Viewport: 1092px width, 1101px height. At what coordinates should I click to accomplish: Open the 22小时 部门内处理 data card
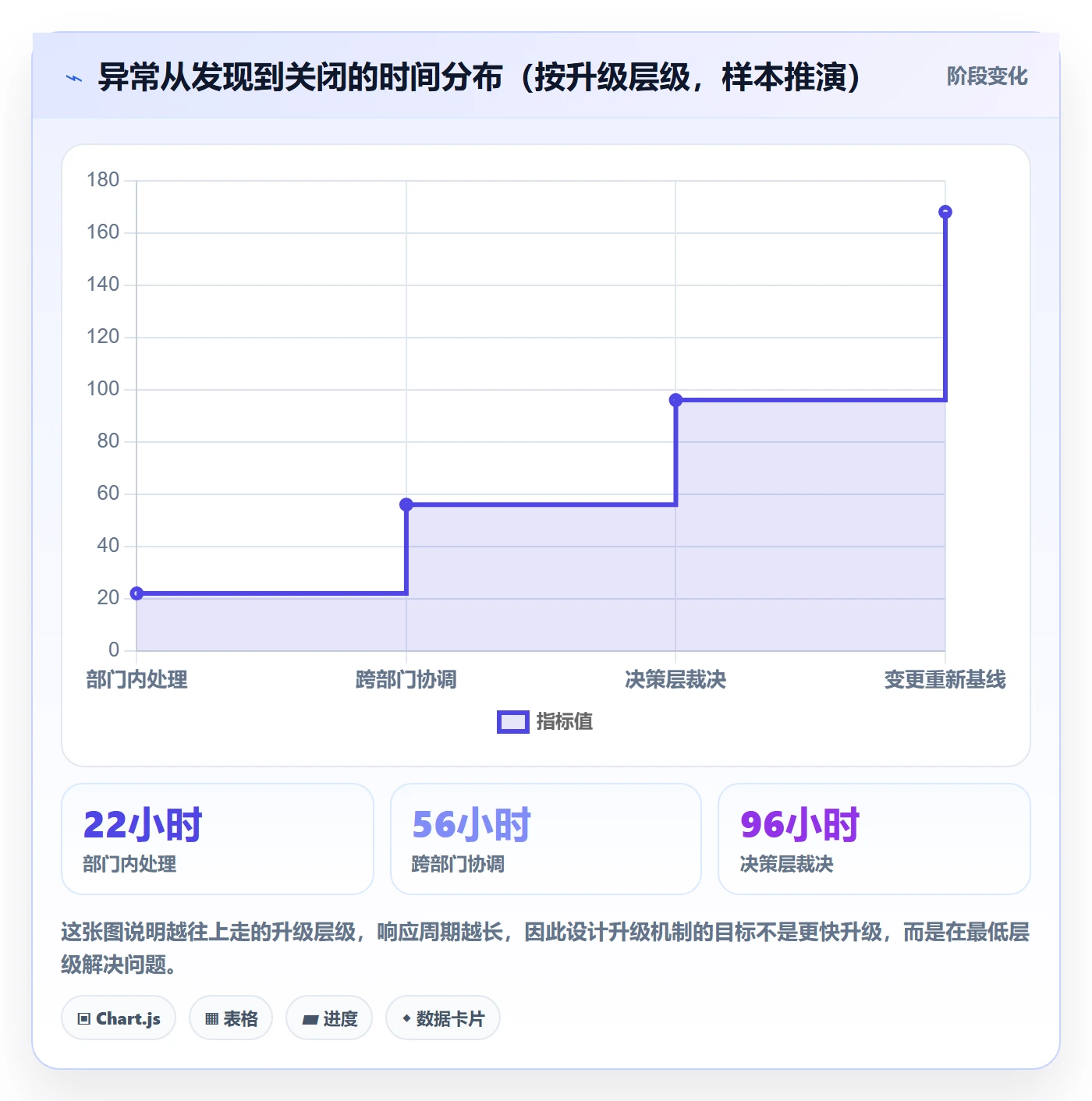click(218, 839)
